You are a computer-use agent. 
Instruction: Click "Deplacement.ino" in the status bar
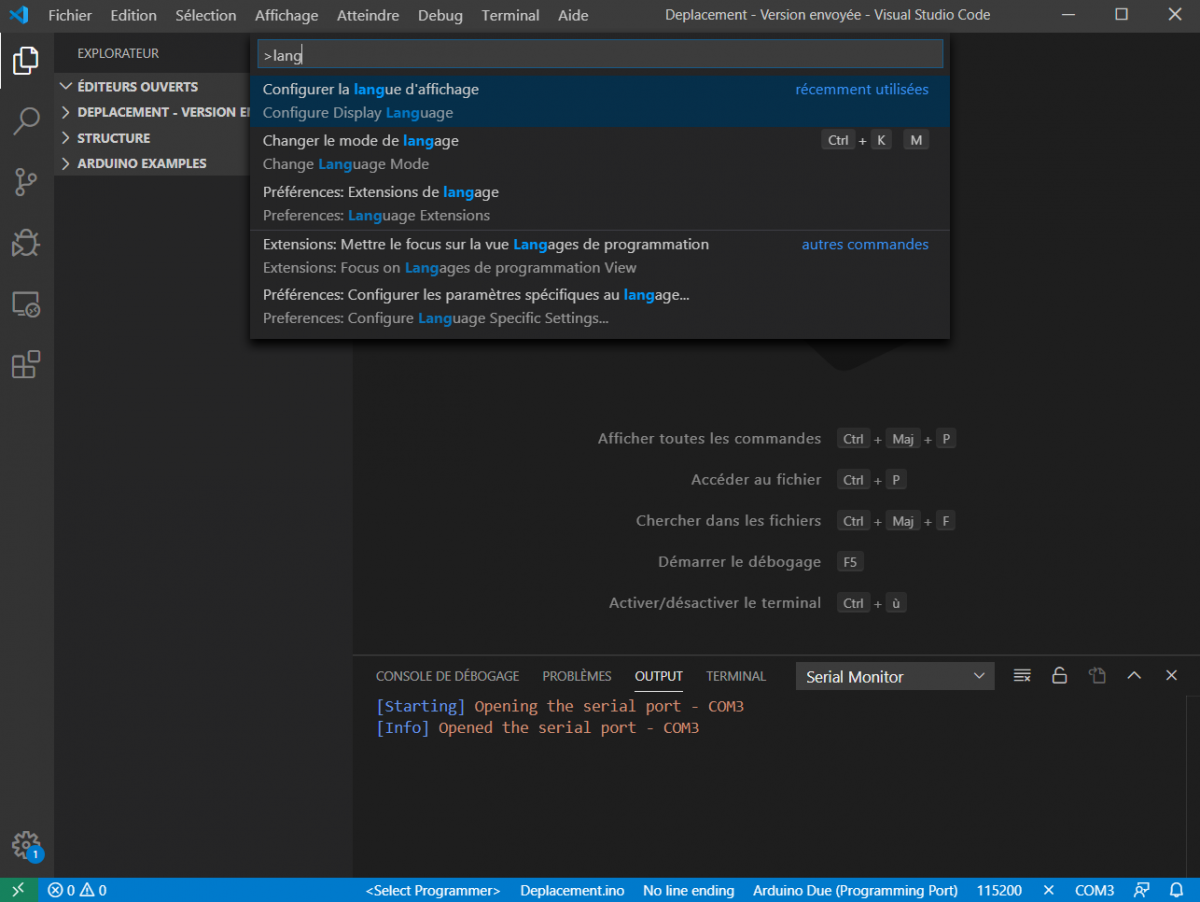click(572, 890)
